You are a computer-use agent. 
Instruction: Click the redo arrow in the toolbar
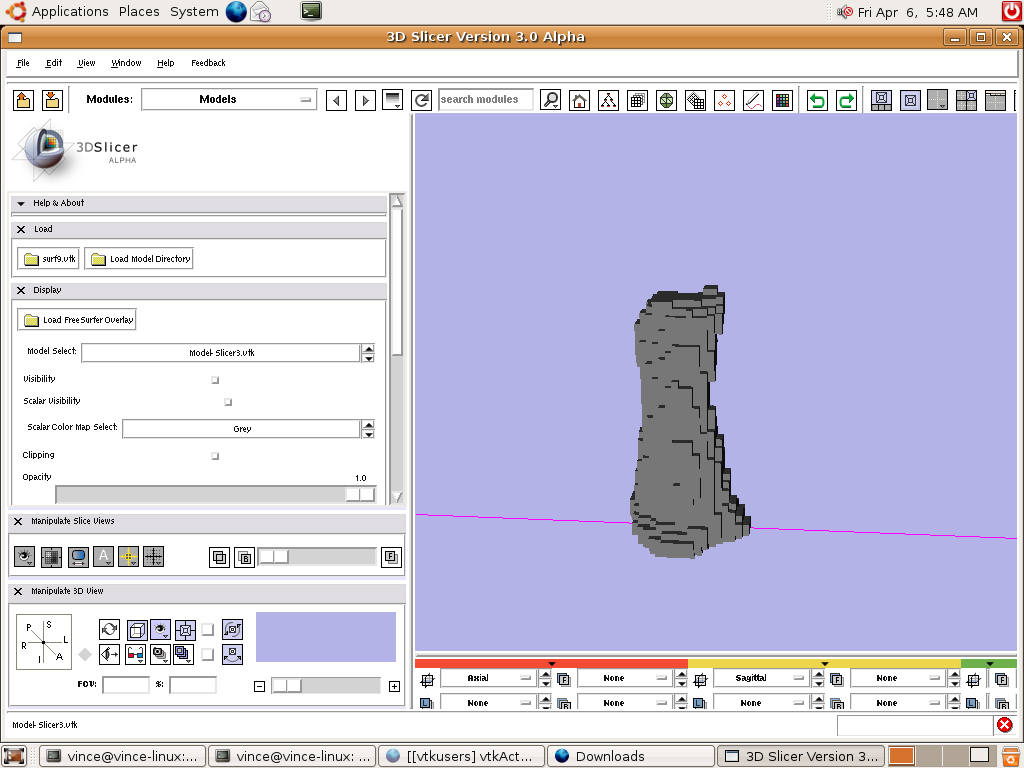[846, 100]
